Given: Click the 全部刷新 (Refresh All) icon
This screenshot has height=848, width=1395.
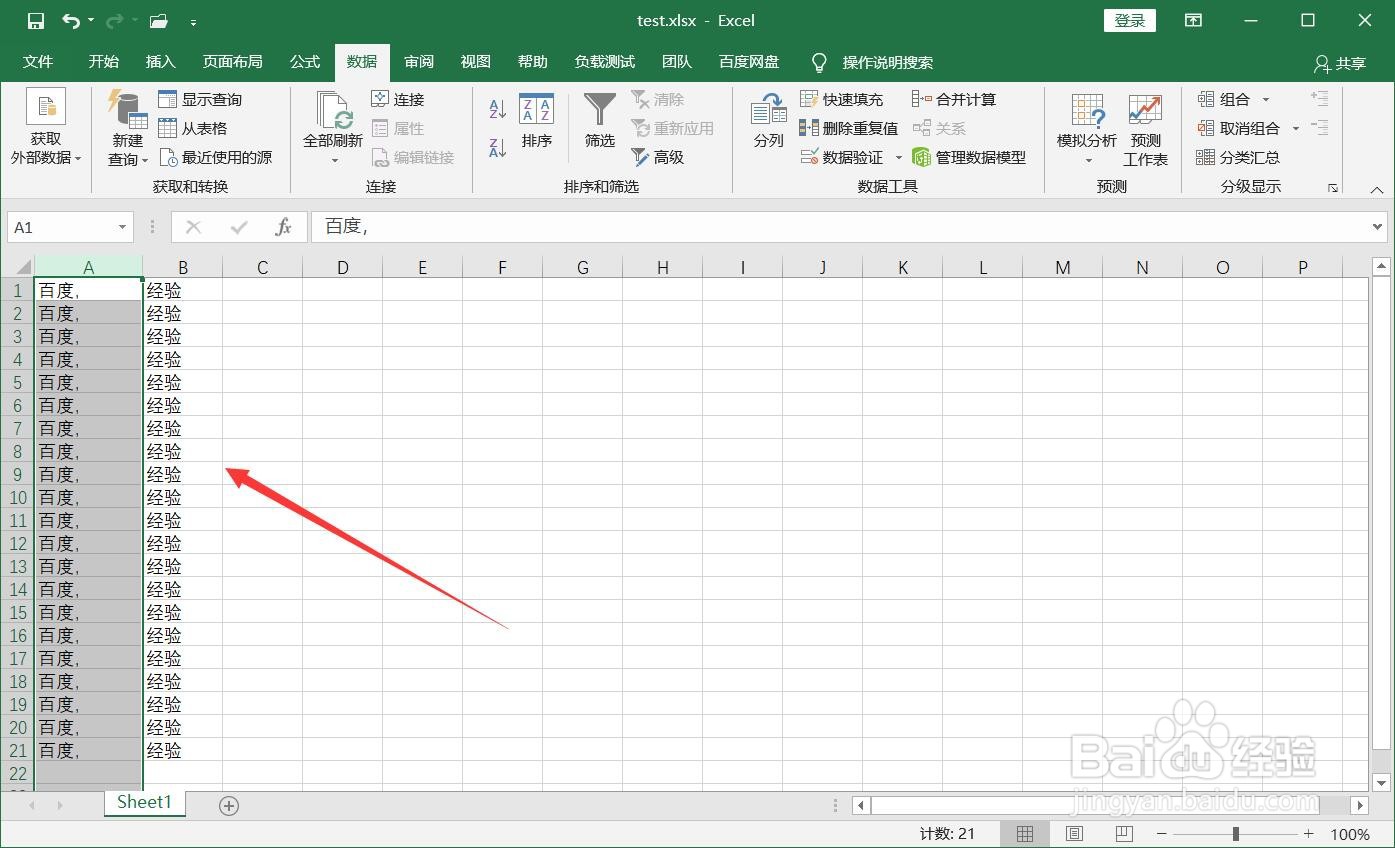Looking at the screenshot, I should point(331,123).
